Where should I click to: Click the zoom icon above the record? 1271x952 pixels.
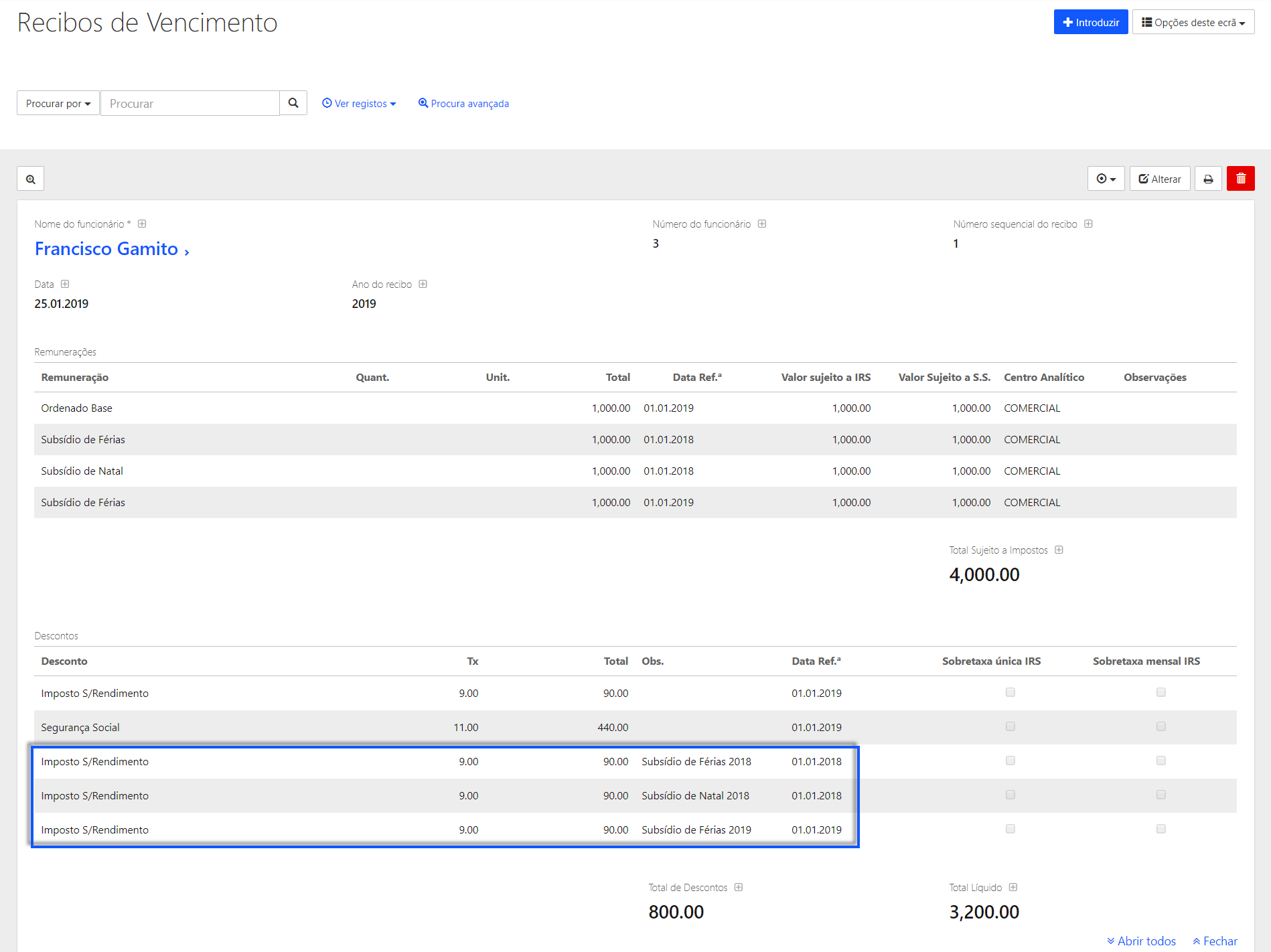click(31, 179)
